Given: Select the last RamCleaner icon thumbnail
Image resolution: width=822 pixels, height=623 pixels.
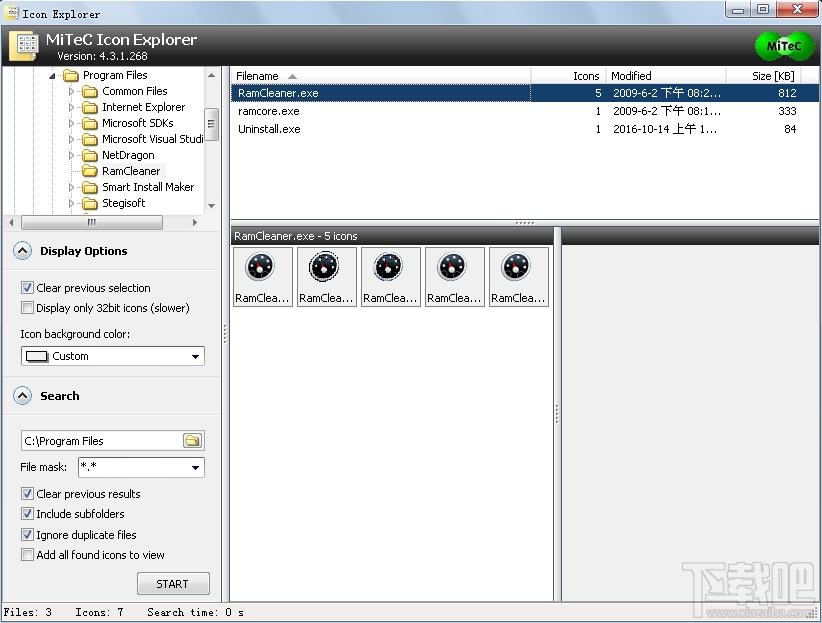Looking at the screenshot, I should pyautogui.click(x=518, y=277).
